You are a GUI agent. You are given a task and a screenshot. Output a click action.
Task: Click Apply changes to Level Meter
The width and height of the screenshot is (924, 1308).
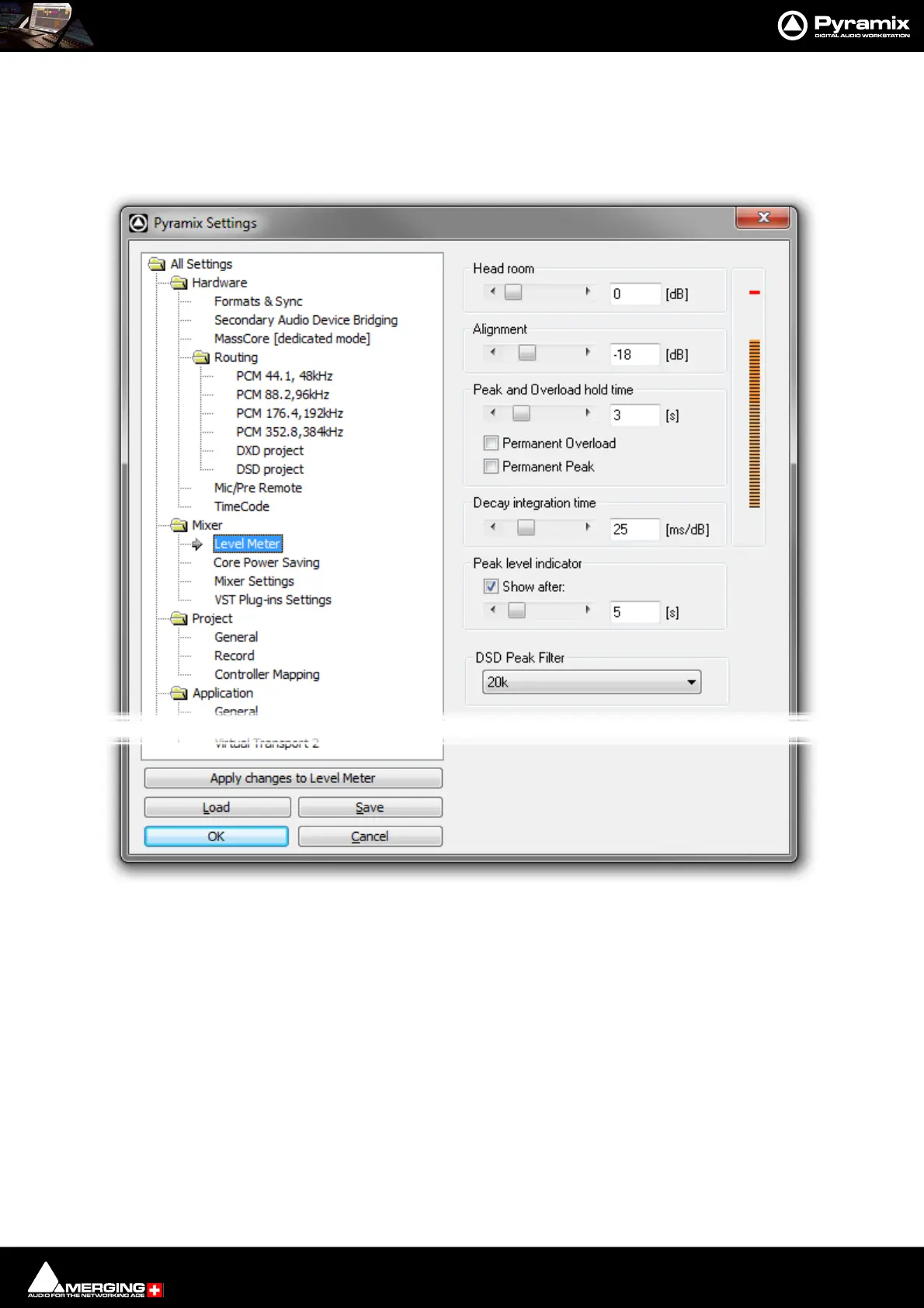293,777
